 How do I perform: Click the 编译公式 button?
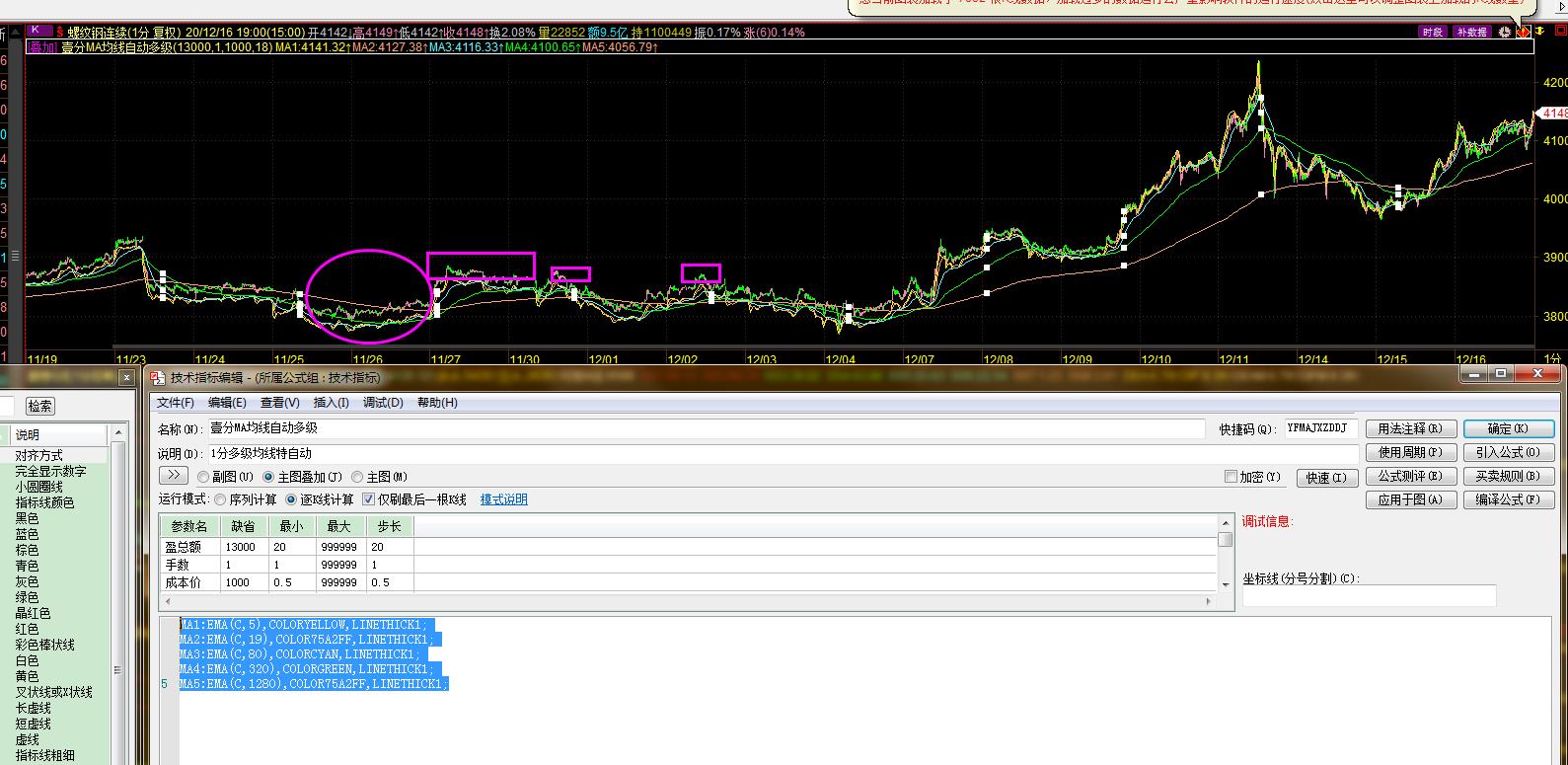click(1508, 499)
